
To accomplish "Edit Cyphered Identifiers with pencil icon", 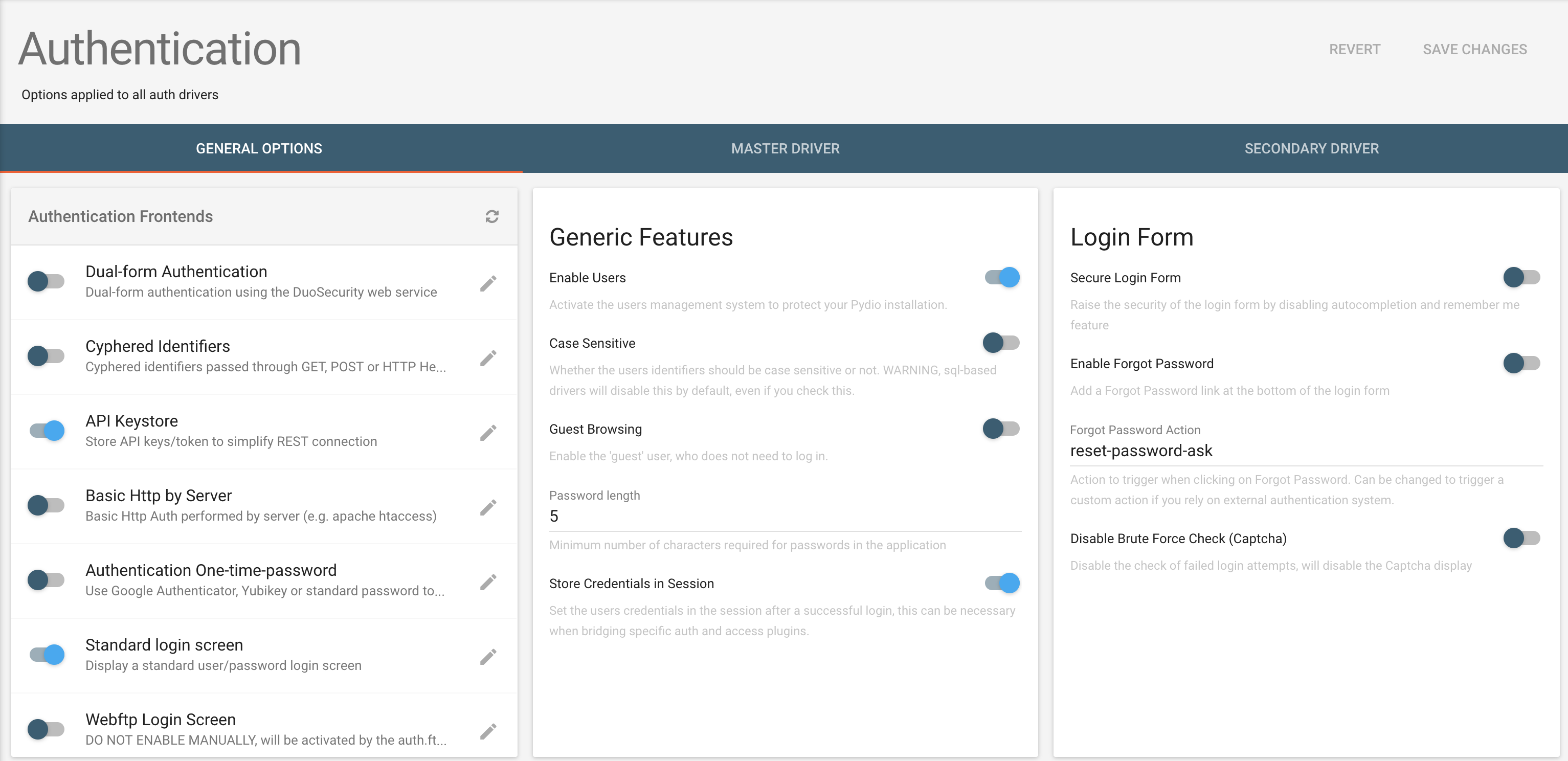I will [x=488, y=358].
